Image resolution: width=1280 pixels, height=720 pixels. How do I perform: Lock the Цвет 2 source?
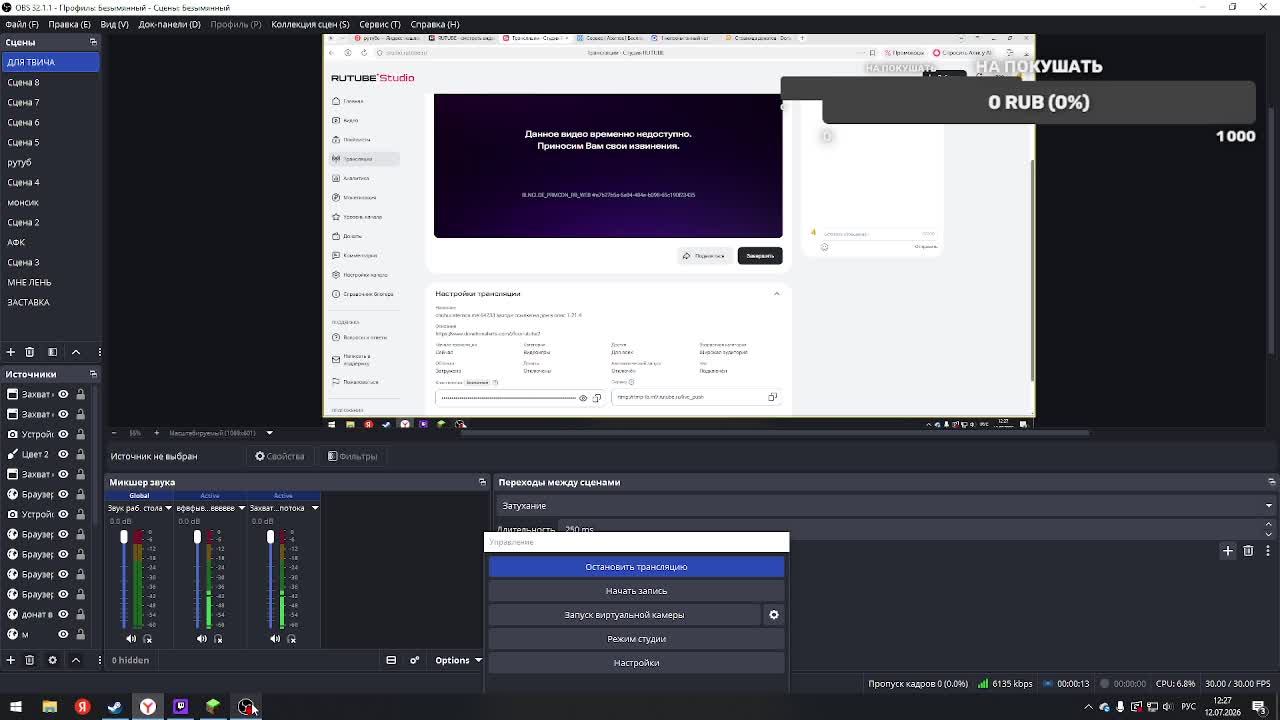[x=81, y=454]
